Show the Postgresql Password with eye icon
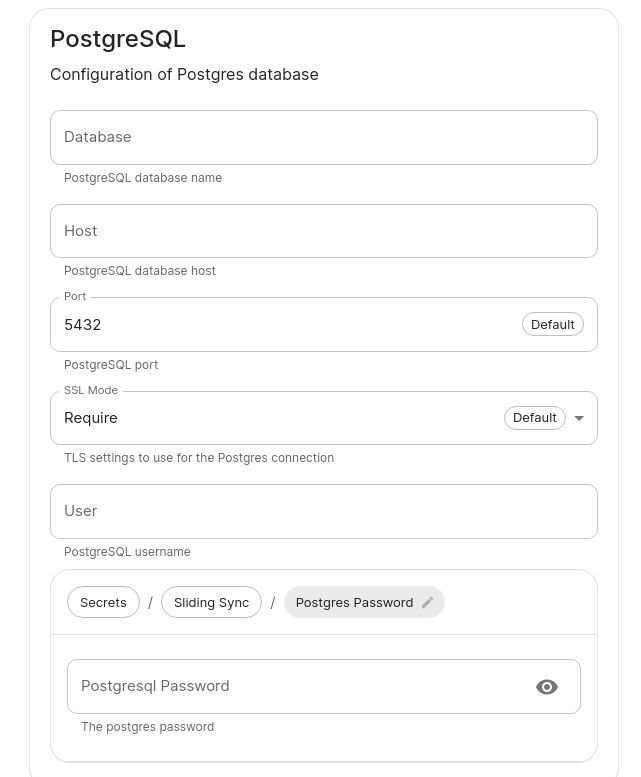 [x=547, y=687]
